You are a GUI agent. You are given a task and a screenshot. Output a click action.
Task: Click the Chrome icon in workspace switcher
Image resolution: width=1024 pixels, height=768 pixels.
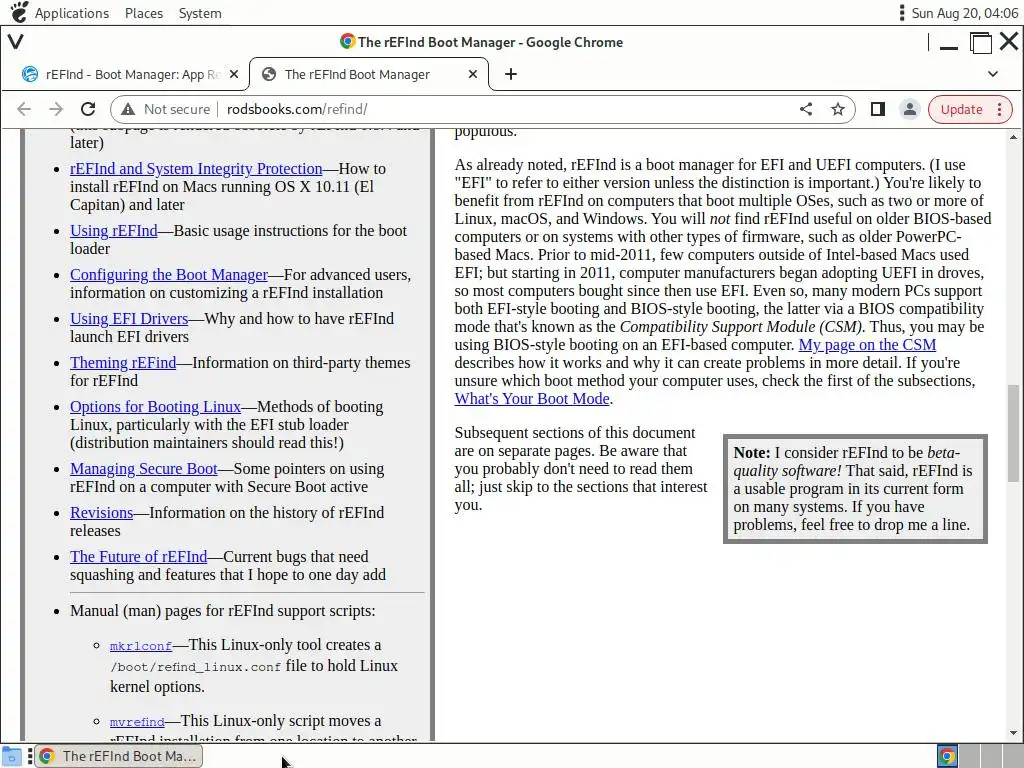pyautogui.click(x=947, y=756)
